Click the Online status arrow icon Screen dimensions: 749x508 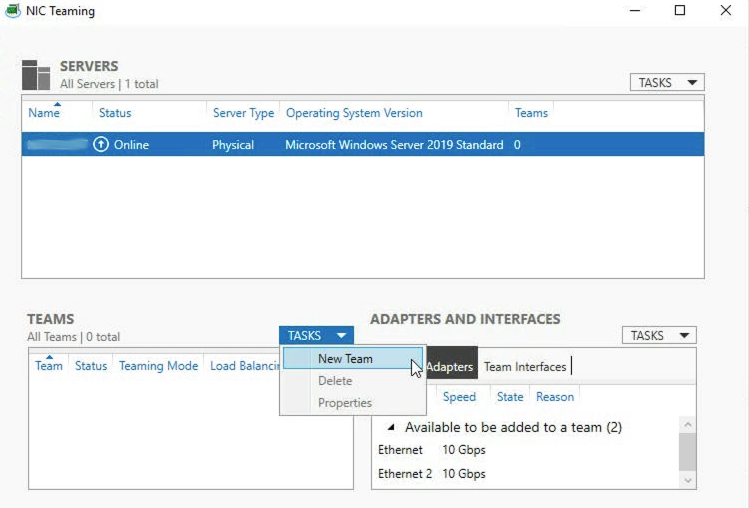(101, 145)
